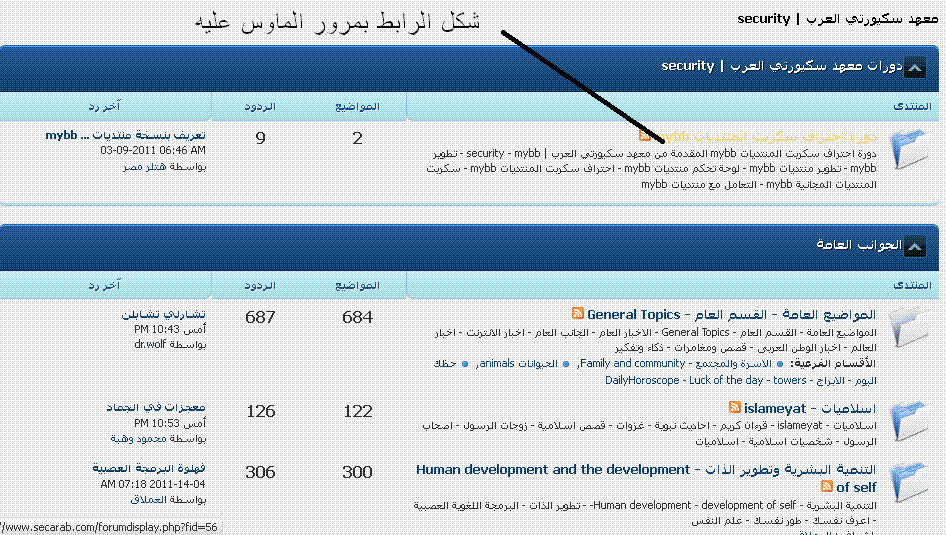Viewport: 946px width, 535px height.
Task: Open the Family and community subforum
Action: [676, 364]
